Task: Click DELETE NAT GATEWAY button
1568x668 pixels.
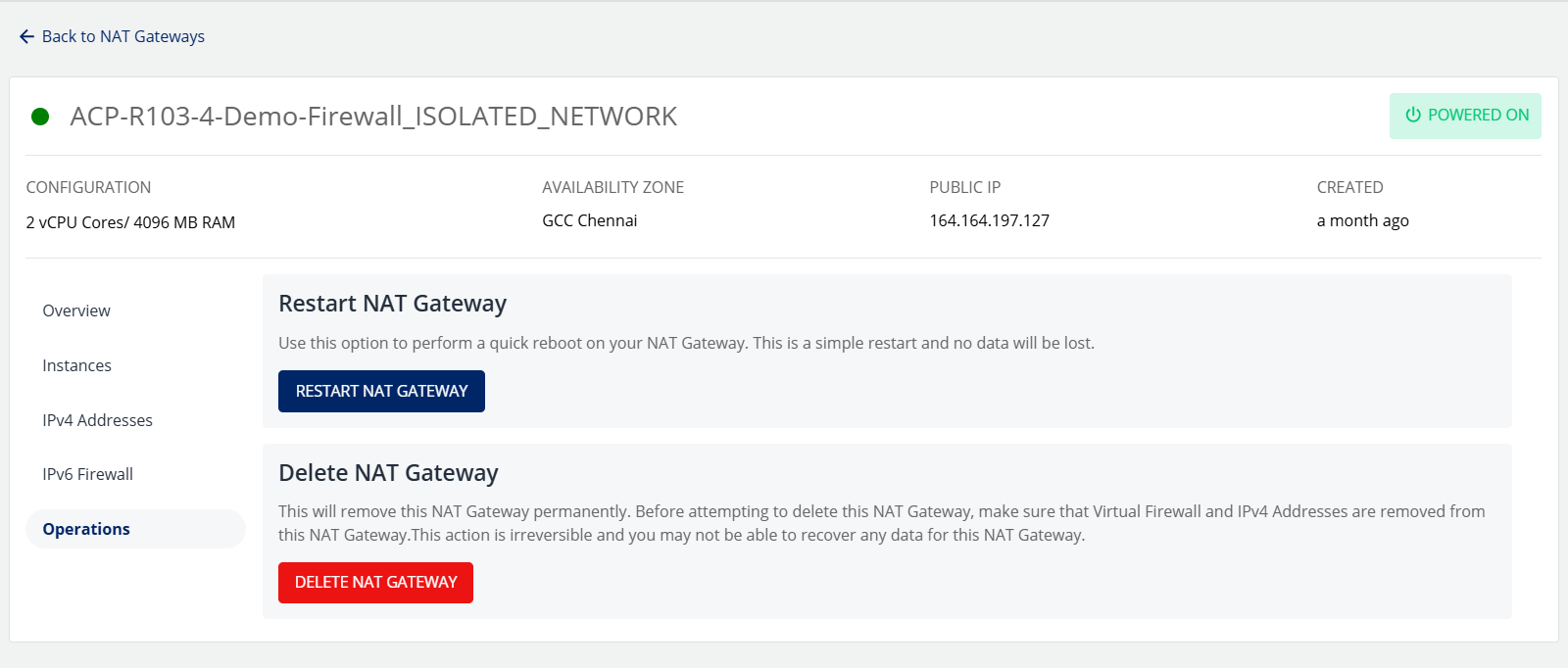Action: tap(375, 583)
